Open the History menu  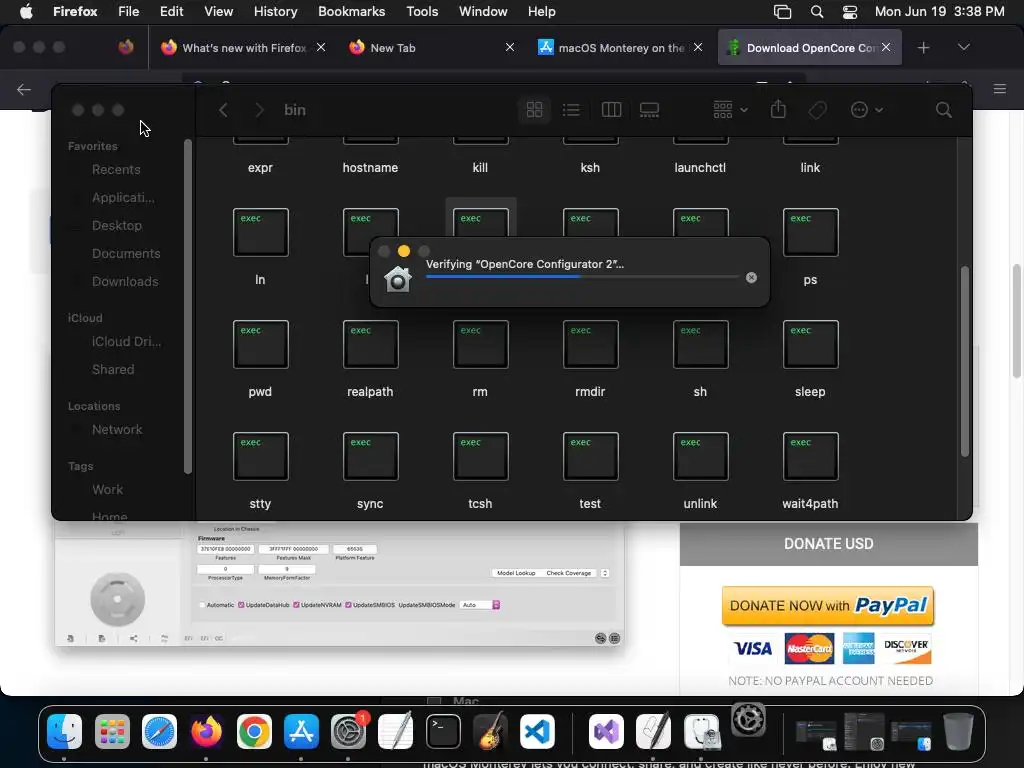point(275,12)
